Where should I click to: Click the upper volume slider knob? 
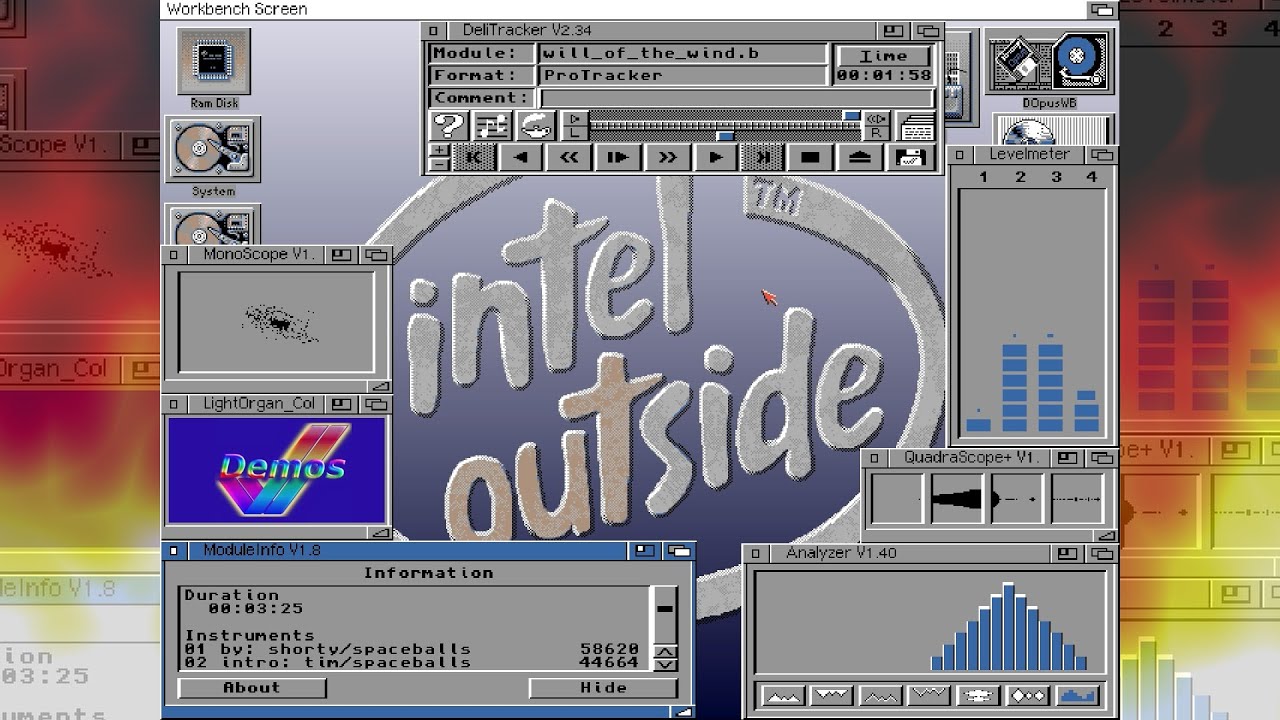tap(851, 117)
